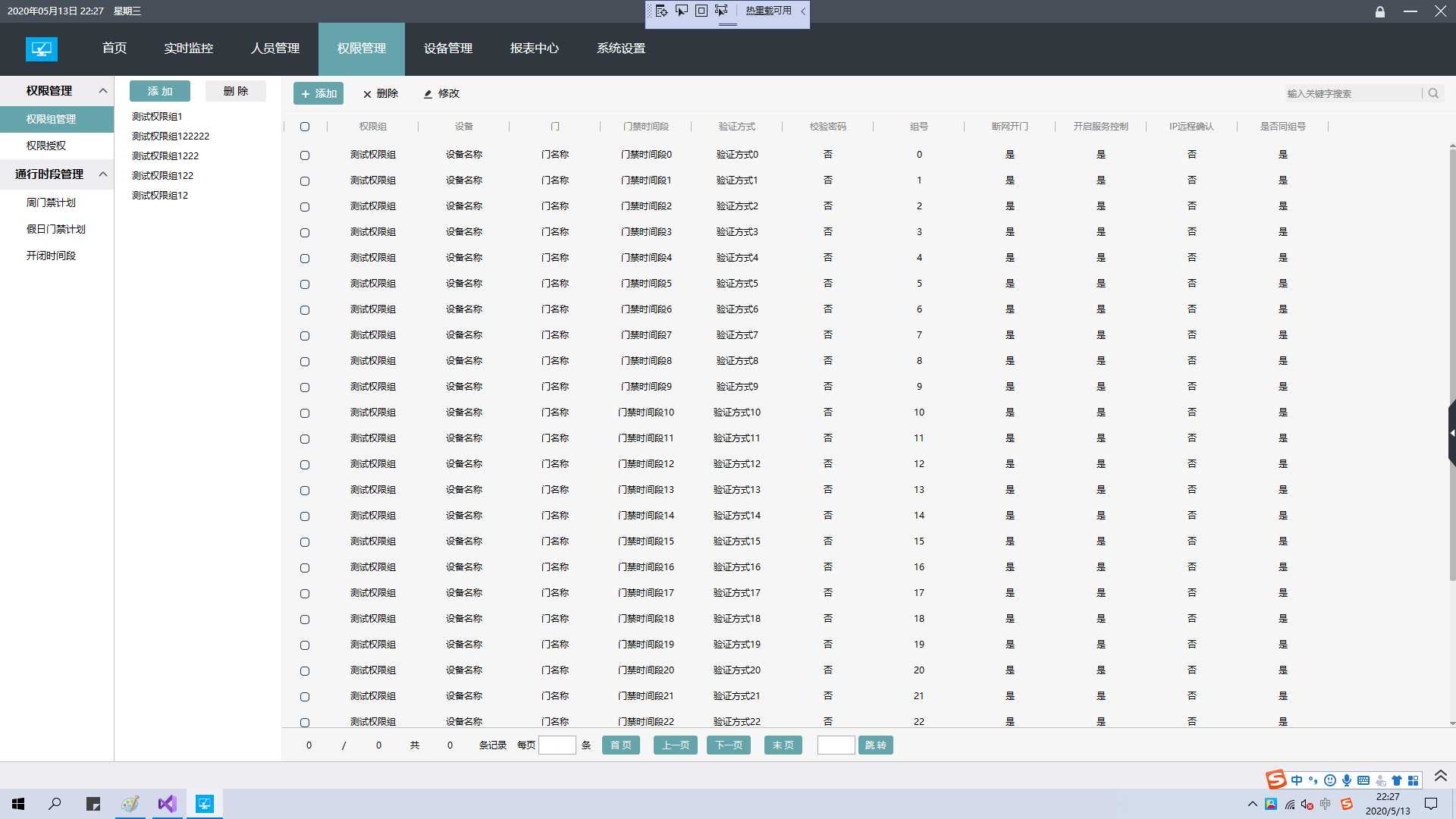The width and height of the screenshot is (1456, 819).
Task: Show hidden tray icons arrow
Action: coord(1252,804)
